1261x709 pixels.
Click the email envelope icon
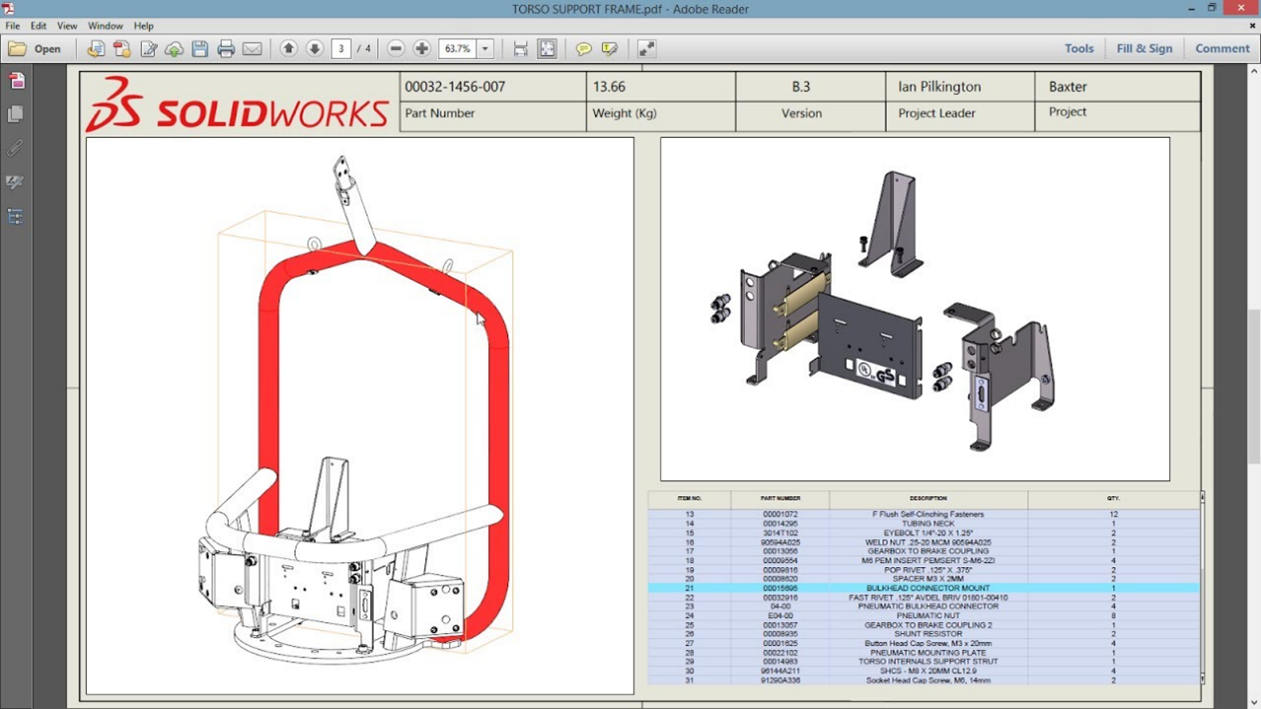(x=252, y=49)
